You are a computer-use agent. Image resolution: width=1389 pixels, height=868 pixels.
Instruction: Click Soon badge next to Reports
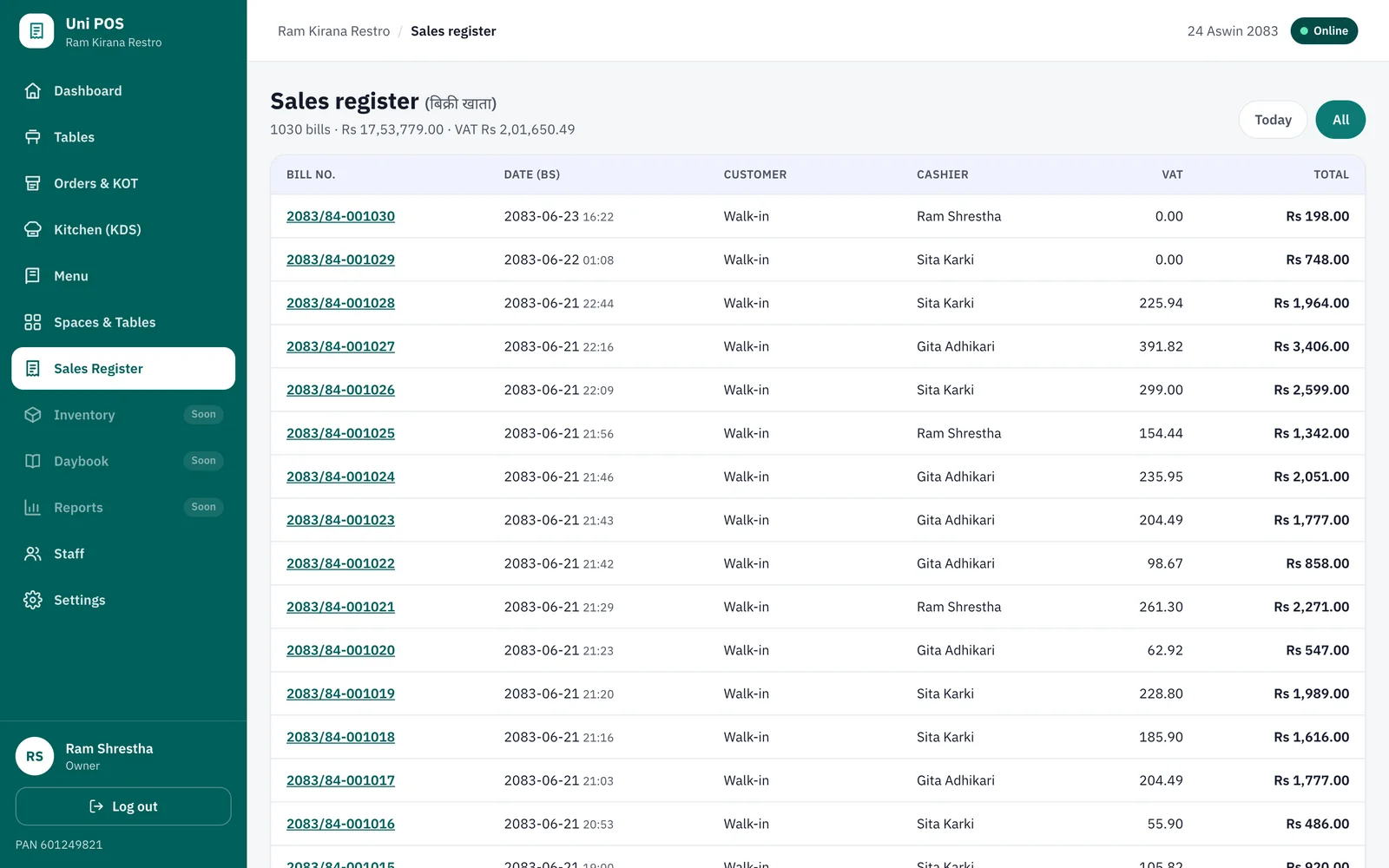point(203,507)
